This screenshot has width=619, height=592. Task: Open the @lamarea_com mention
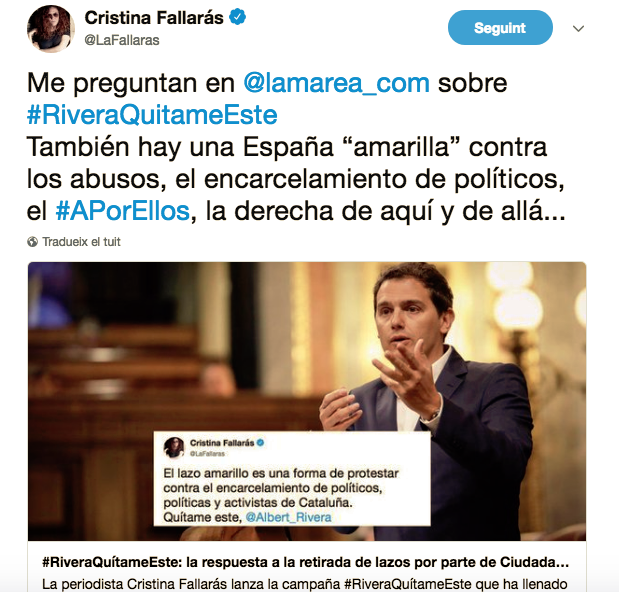tap(336, 83)
